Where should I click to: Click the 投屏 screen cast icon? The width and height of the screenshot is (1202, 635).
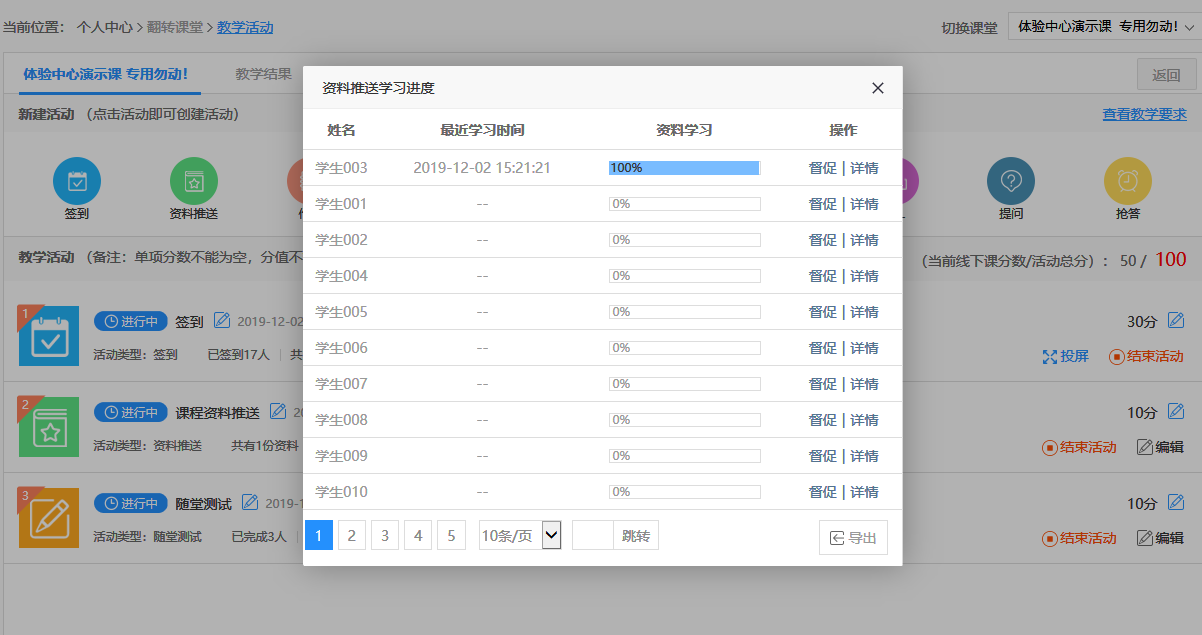point(1050,357)
